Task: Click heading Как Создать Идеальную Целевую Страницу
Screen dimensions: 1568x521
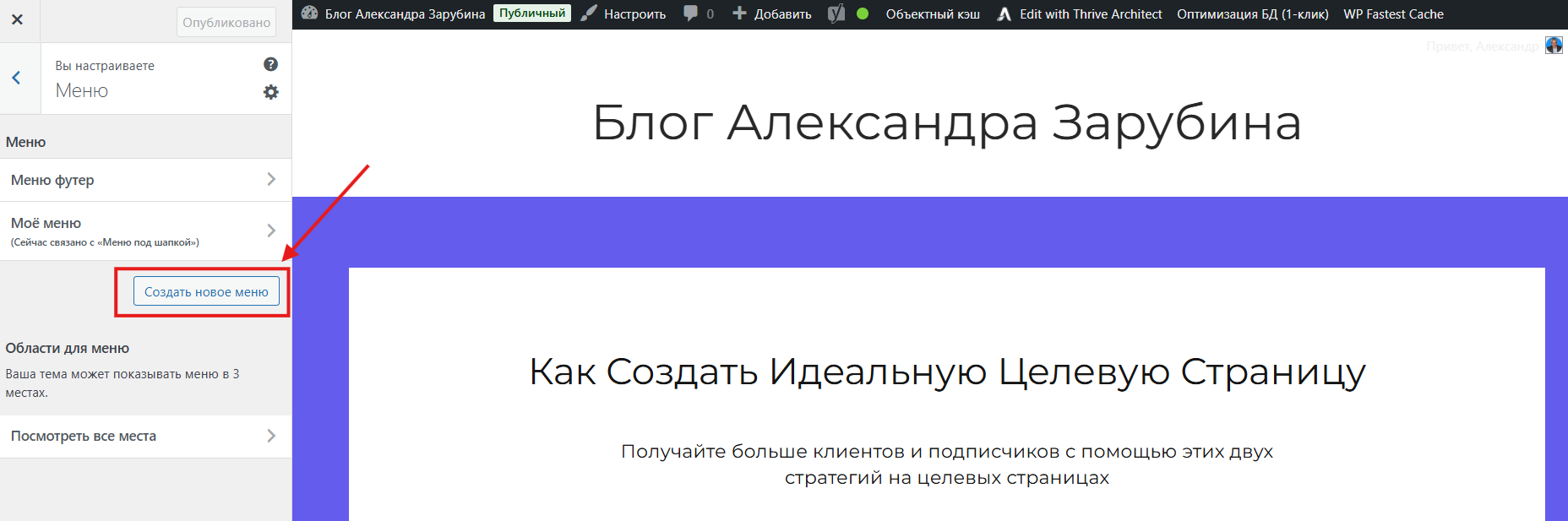Action: (x=947, y=372)
